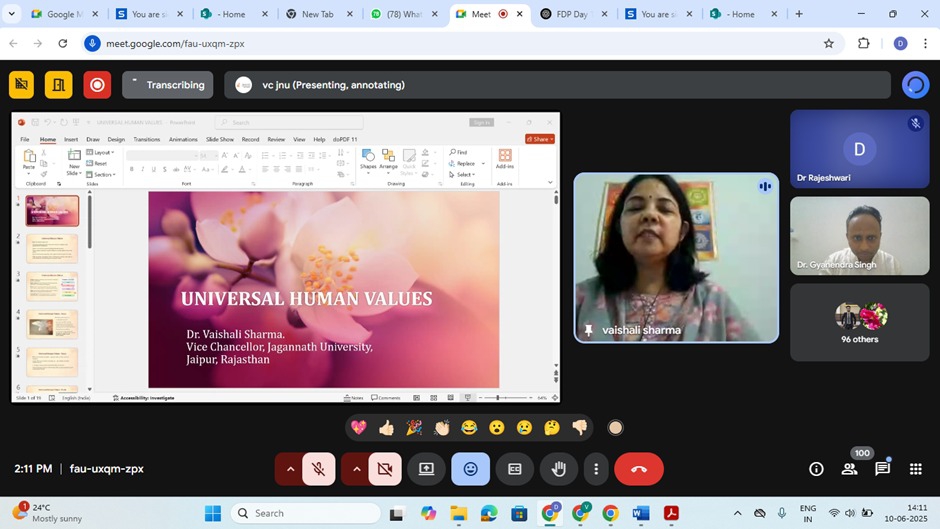Switch to the FDP Day browser tab
940x529 pixels.
[x=574, y=14]
